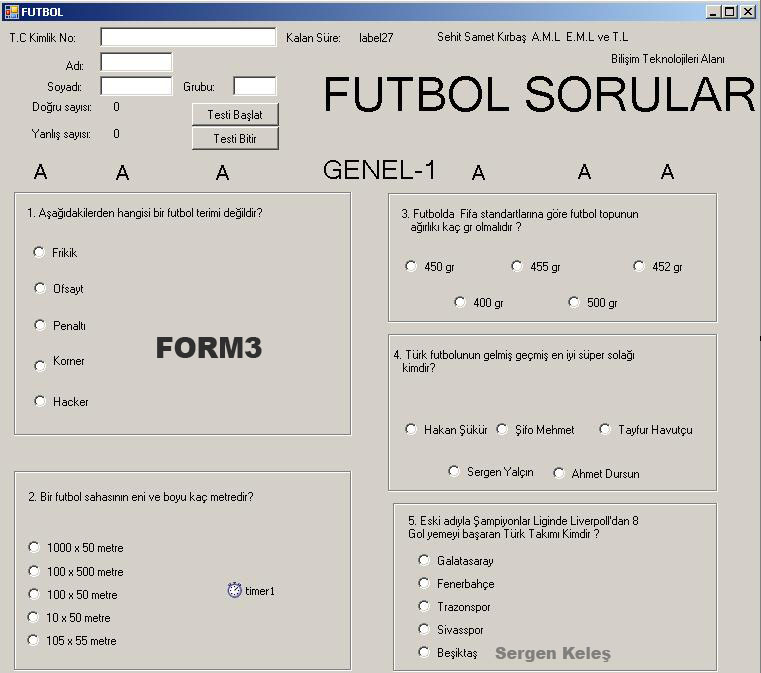Click the FUTBOL title bar app icon
The image size is (761, 673).
[x=11, y=12]
